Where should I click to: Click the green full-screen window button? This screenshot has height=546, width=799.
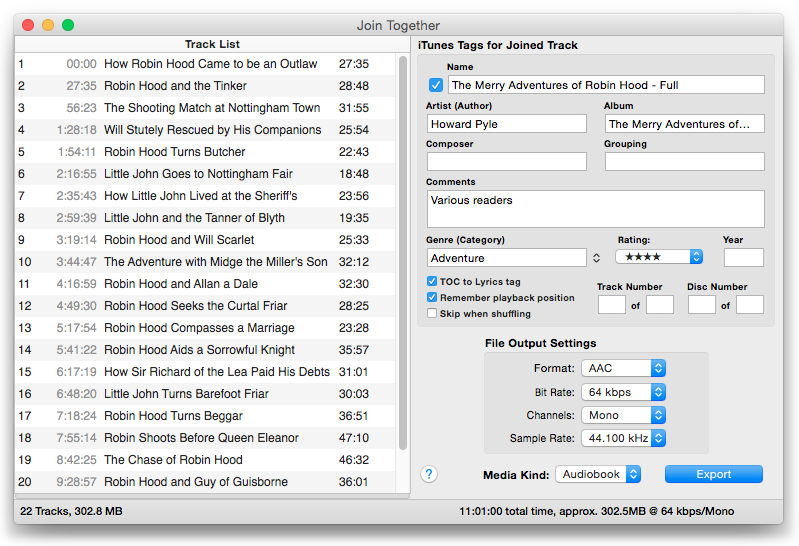click(68, 25)
